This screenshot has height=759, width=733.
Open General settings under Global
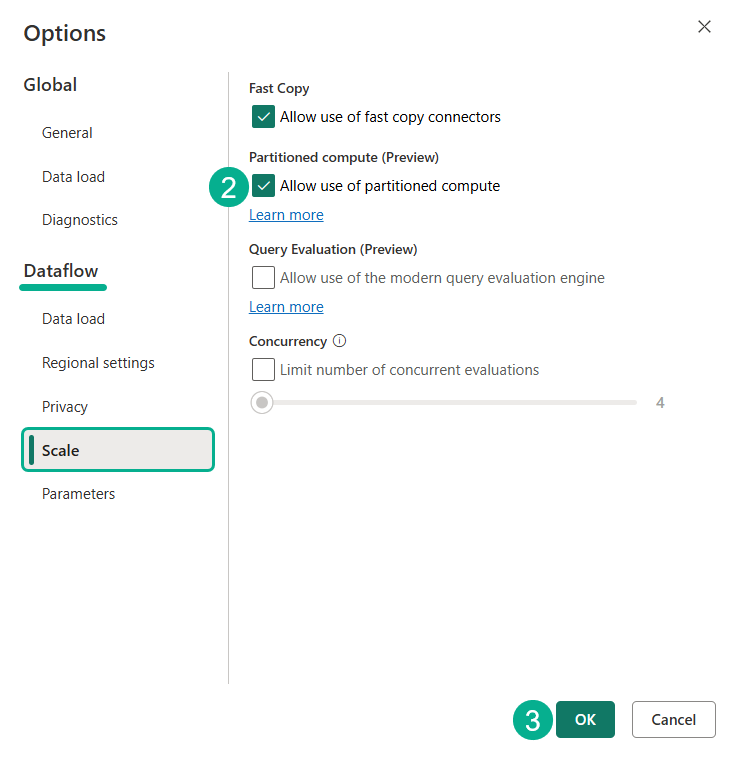pyautogui.click(x=67, y=133)
